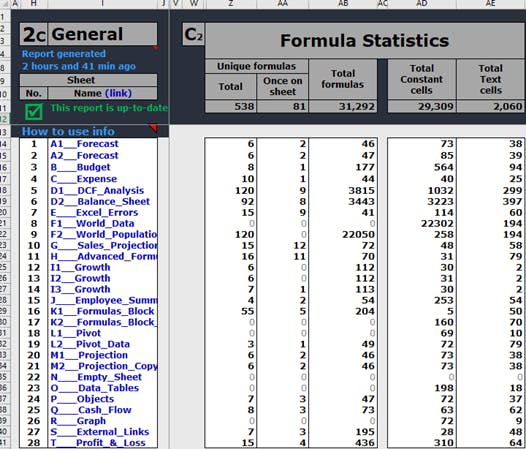The width and height of the screenshot is (526, 449).
Task: Select the 564 constant cells value
Action: (x=422, y=167)
